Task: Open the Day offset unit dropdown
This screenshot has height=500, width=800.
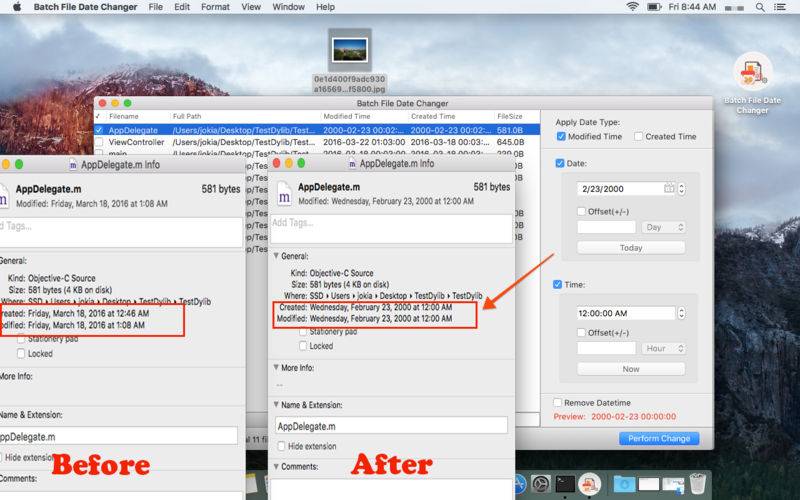Action: point(663,227)
